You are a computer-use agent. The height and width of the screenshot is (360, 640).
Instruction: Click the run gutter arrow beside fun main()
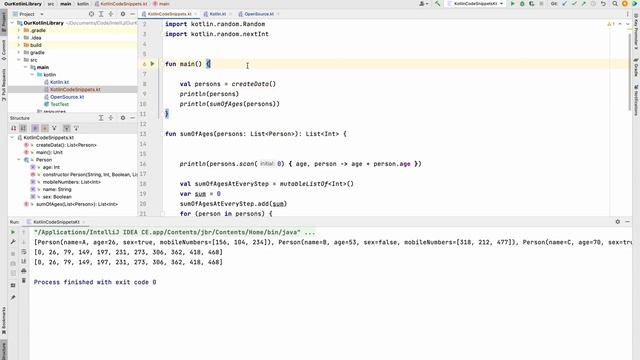152,64
